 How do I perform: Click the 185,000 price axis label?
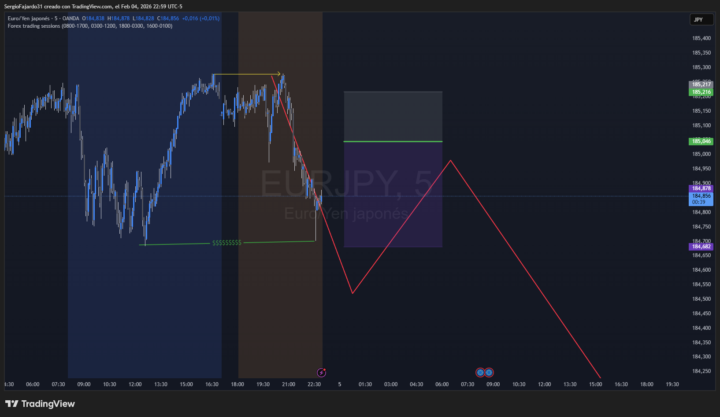coord(701,154)
